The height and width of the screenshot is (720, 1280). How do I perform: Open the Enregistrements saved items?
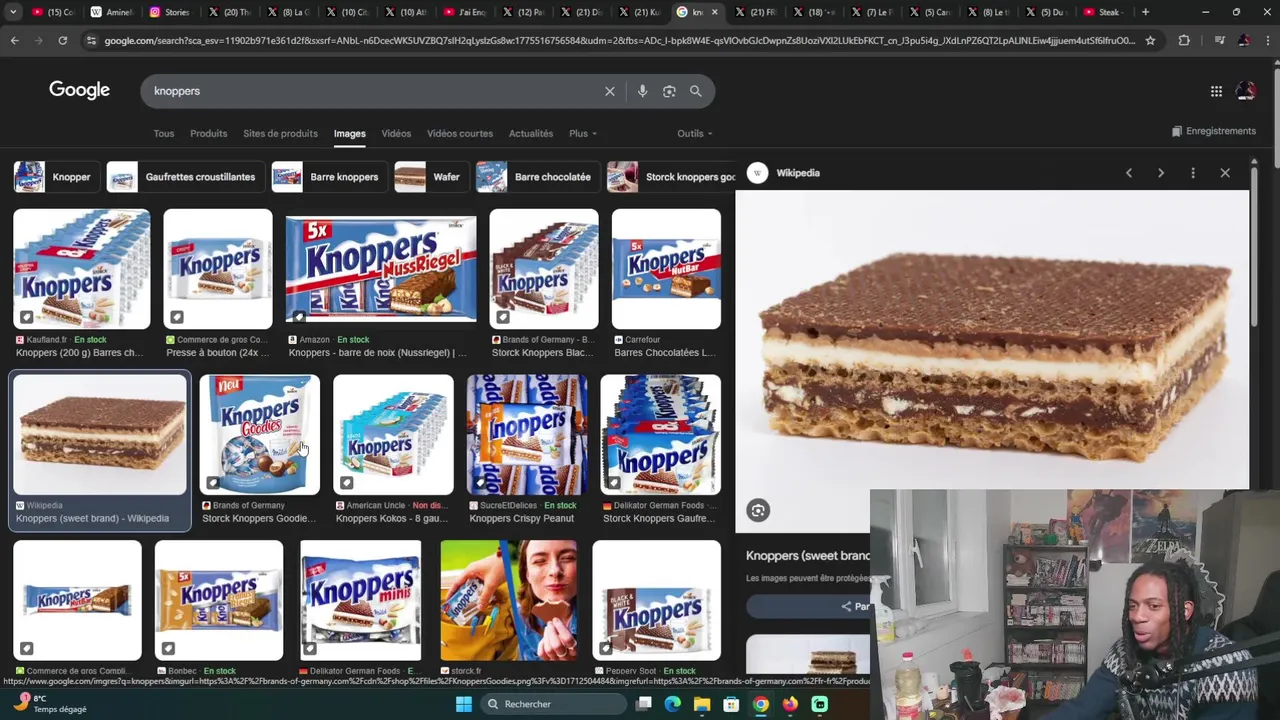click(1213, 131)
